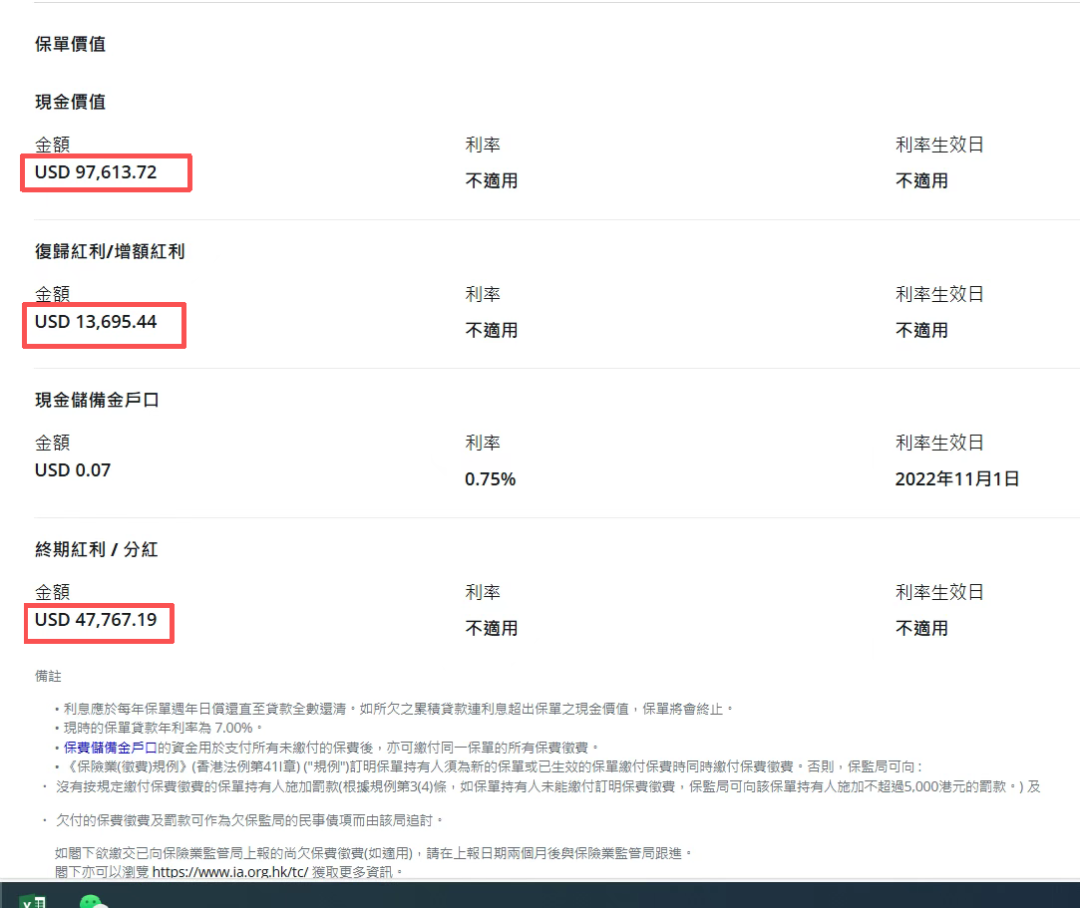1080x908 pixels.
Task: Select the 現金價值 section heading
Action: [70, 102]
